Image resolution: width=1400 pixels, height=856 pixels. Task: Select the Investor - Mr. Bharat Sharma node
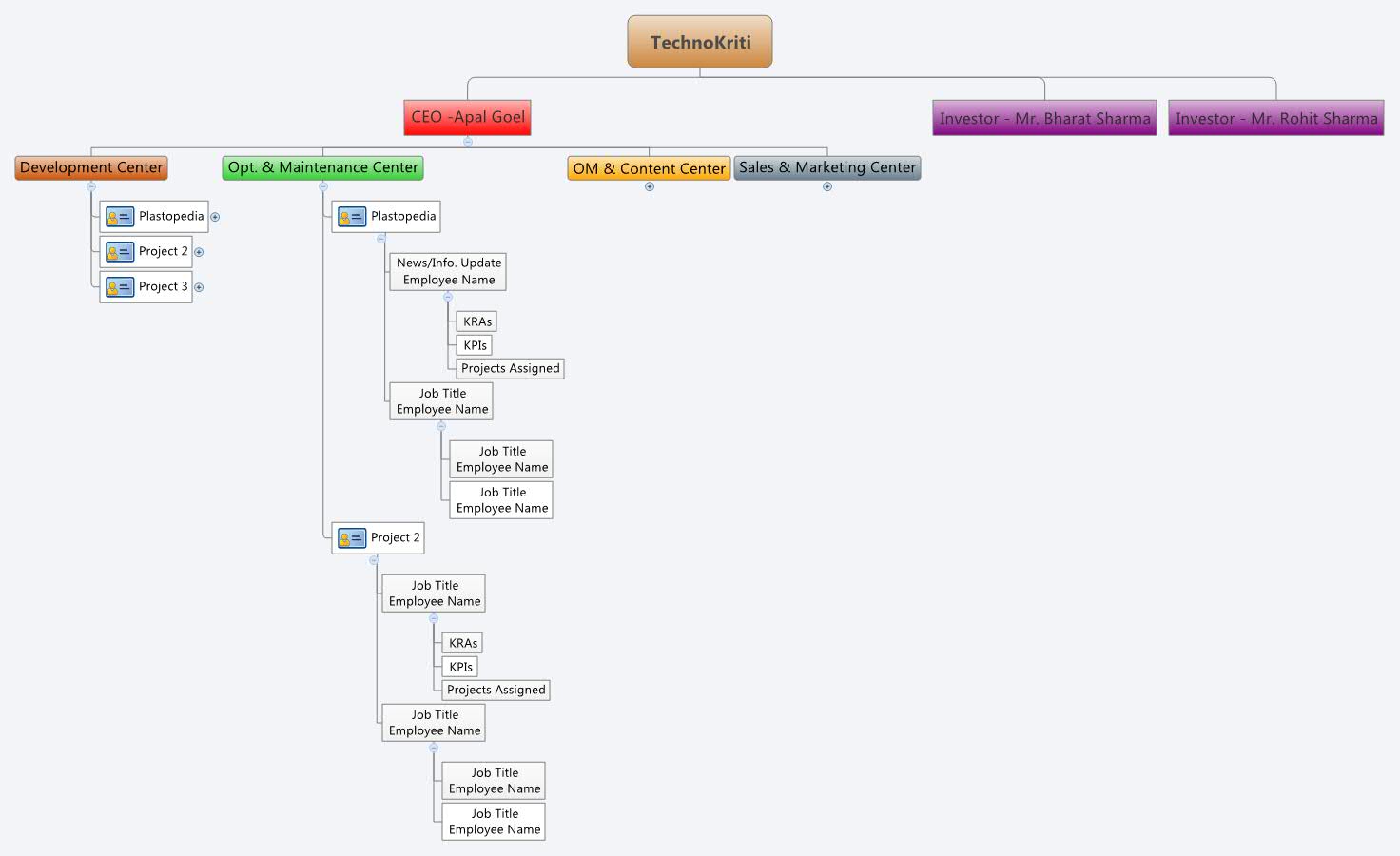coord(1043,118)
